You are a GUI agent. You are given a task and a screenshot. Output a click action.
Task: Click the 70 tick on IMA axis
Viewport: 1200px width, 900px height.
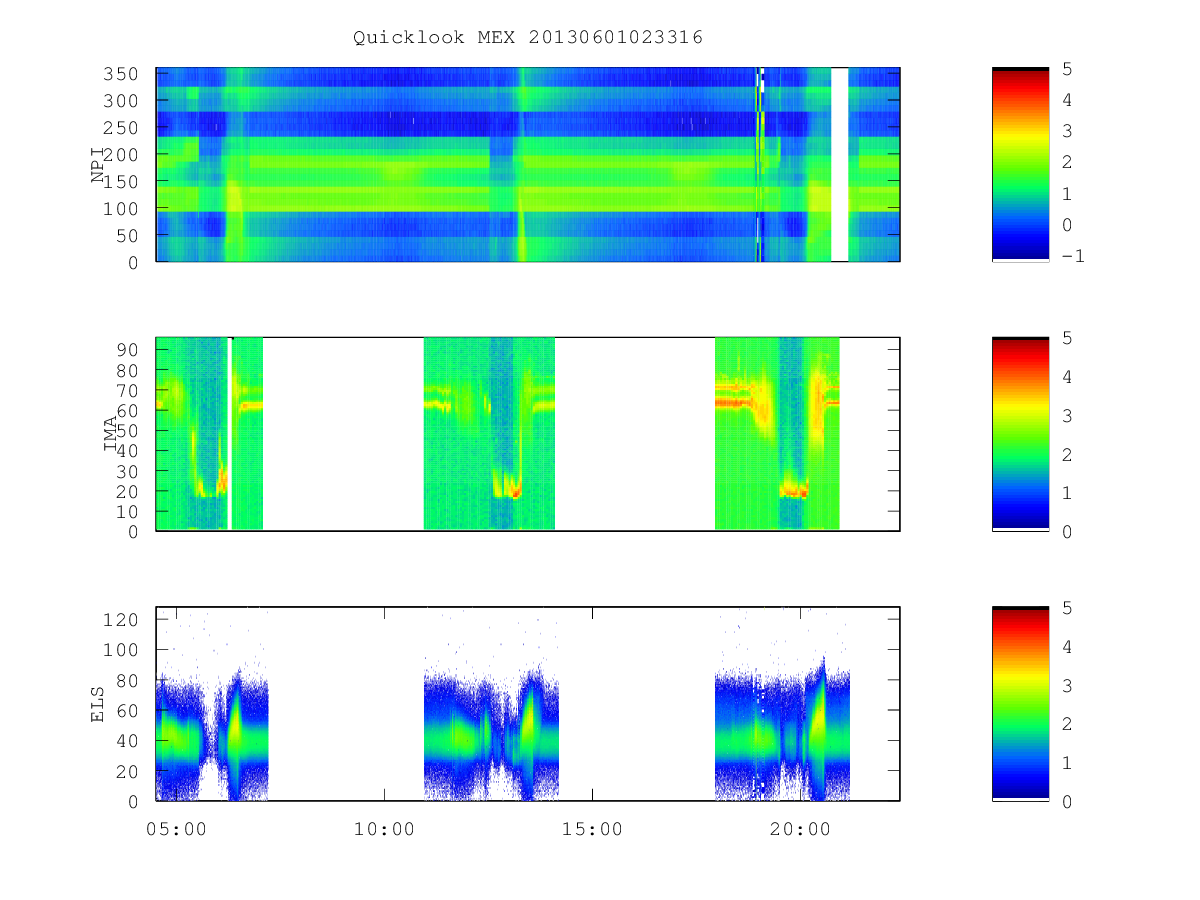point(129,390)
